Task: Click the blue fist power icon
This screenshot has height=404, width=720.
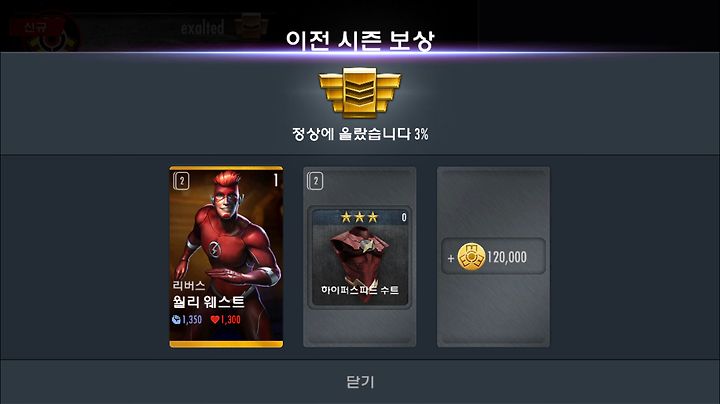Action: pos(176,319)
